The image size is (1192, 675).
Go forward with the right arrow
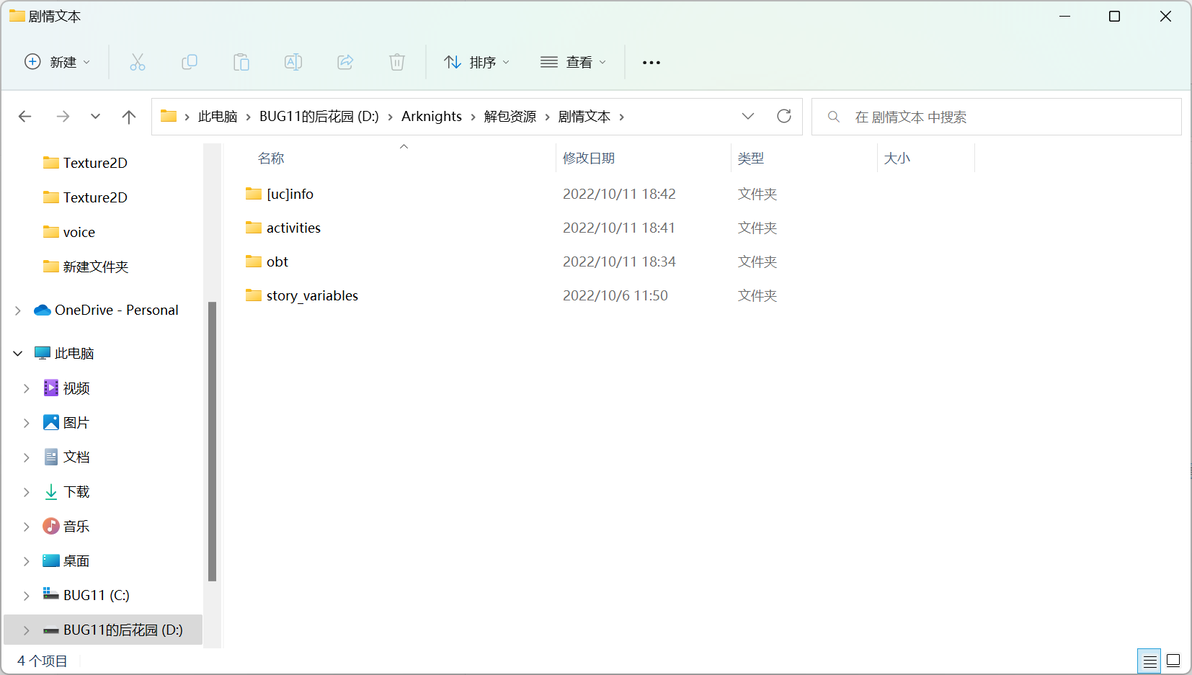pyautogui.click(x=63, y=116)
